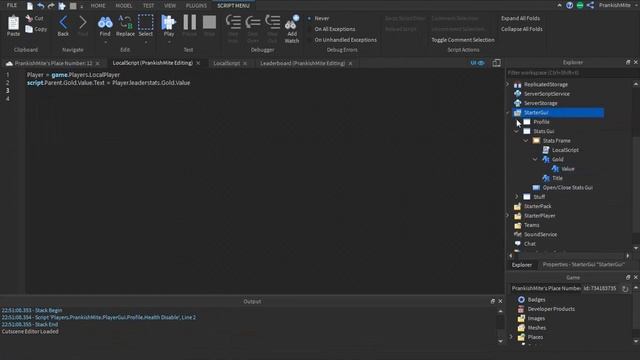Click the Redo arrow in quick access bar
Image resolution: width=640 pixels, height=360 pixels.
point(51,6)
